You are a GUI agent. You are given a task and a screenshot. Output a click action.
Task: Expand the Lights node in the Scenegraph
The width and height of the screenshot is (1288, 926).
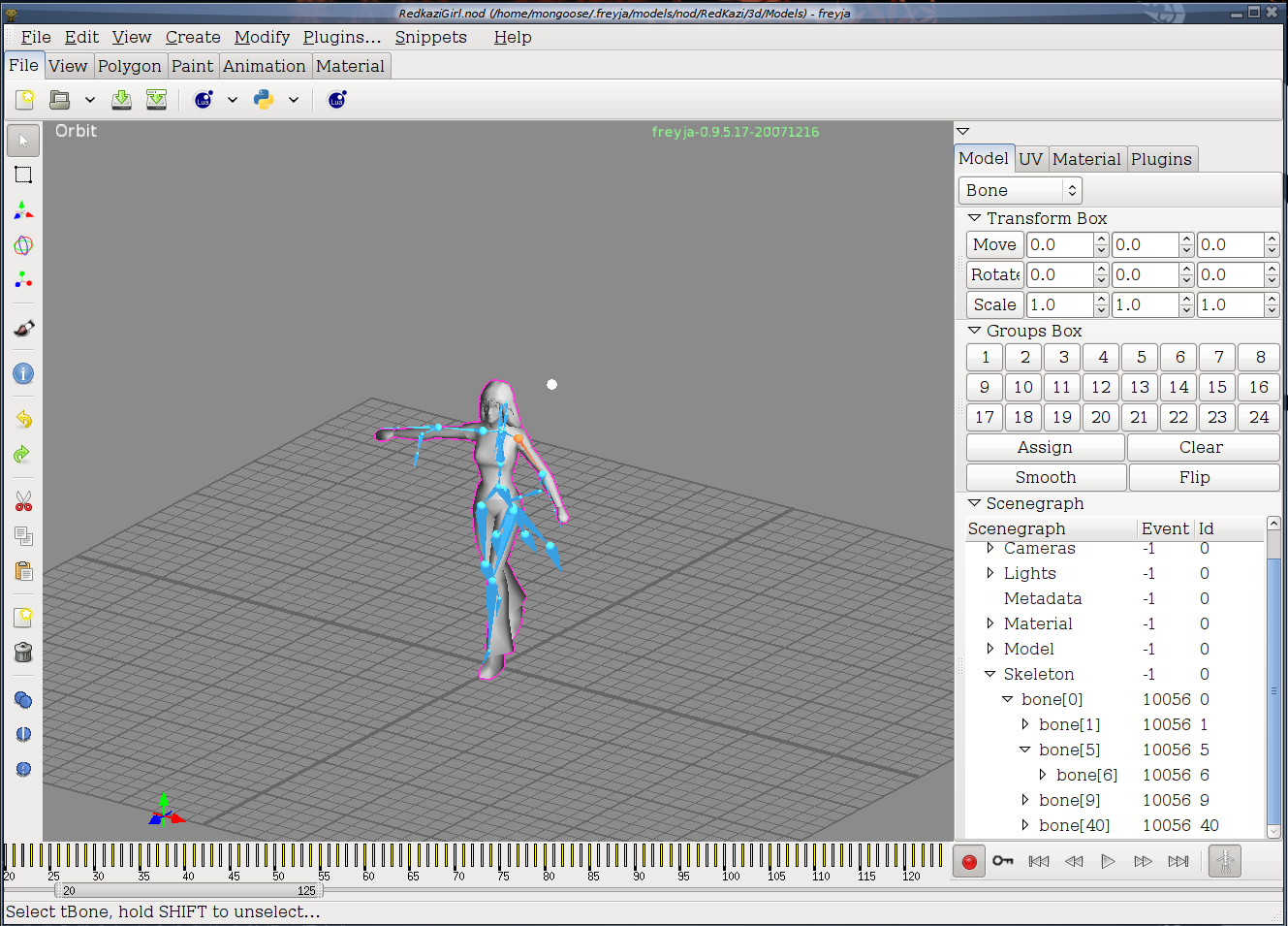tap(990, 573)
